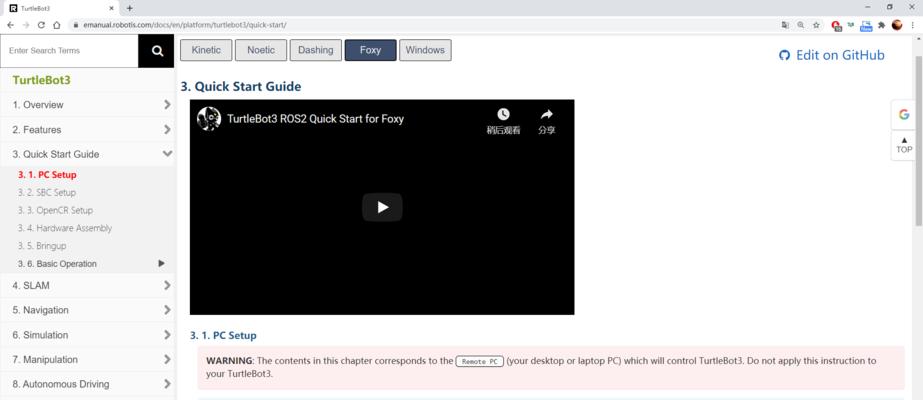
Task: Open the 3. 5. Bringup link
Action: pyautogui.click(x=42, y=246)
